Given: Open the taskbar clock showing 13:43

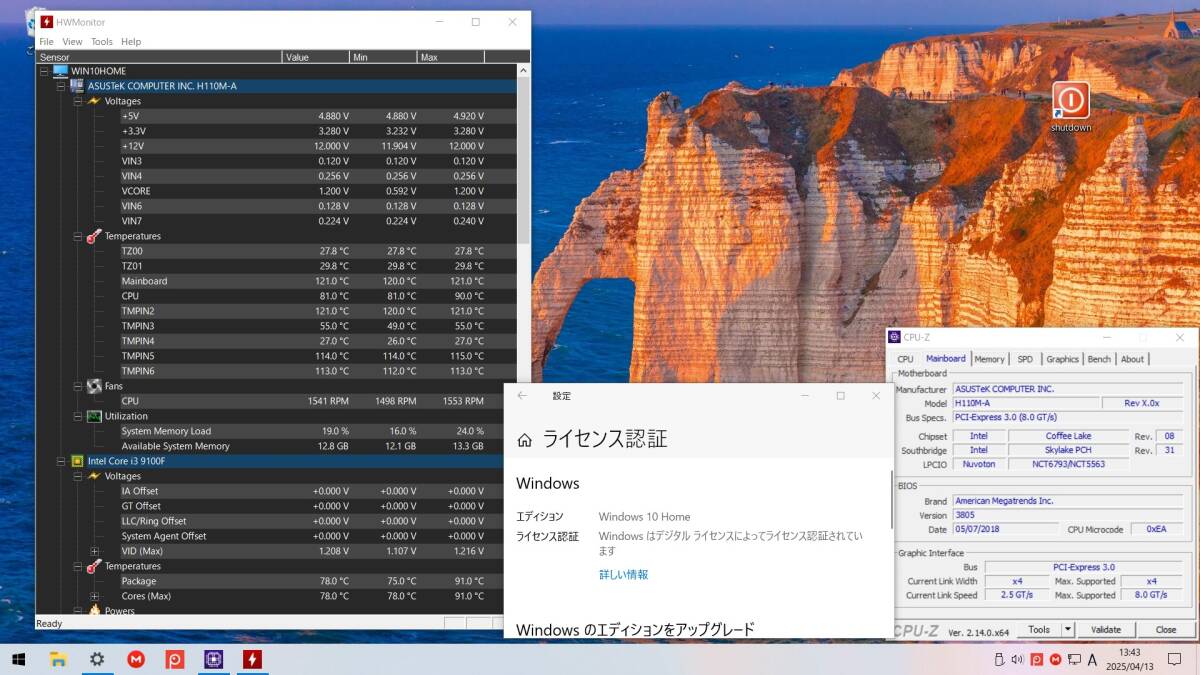Looking at the screenshot, I should 1131,659.
